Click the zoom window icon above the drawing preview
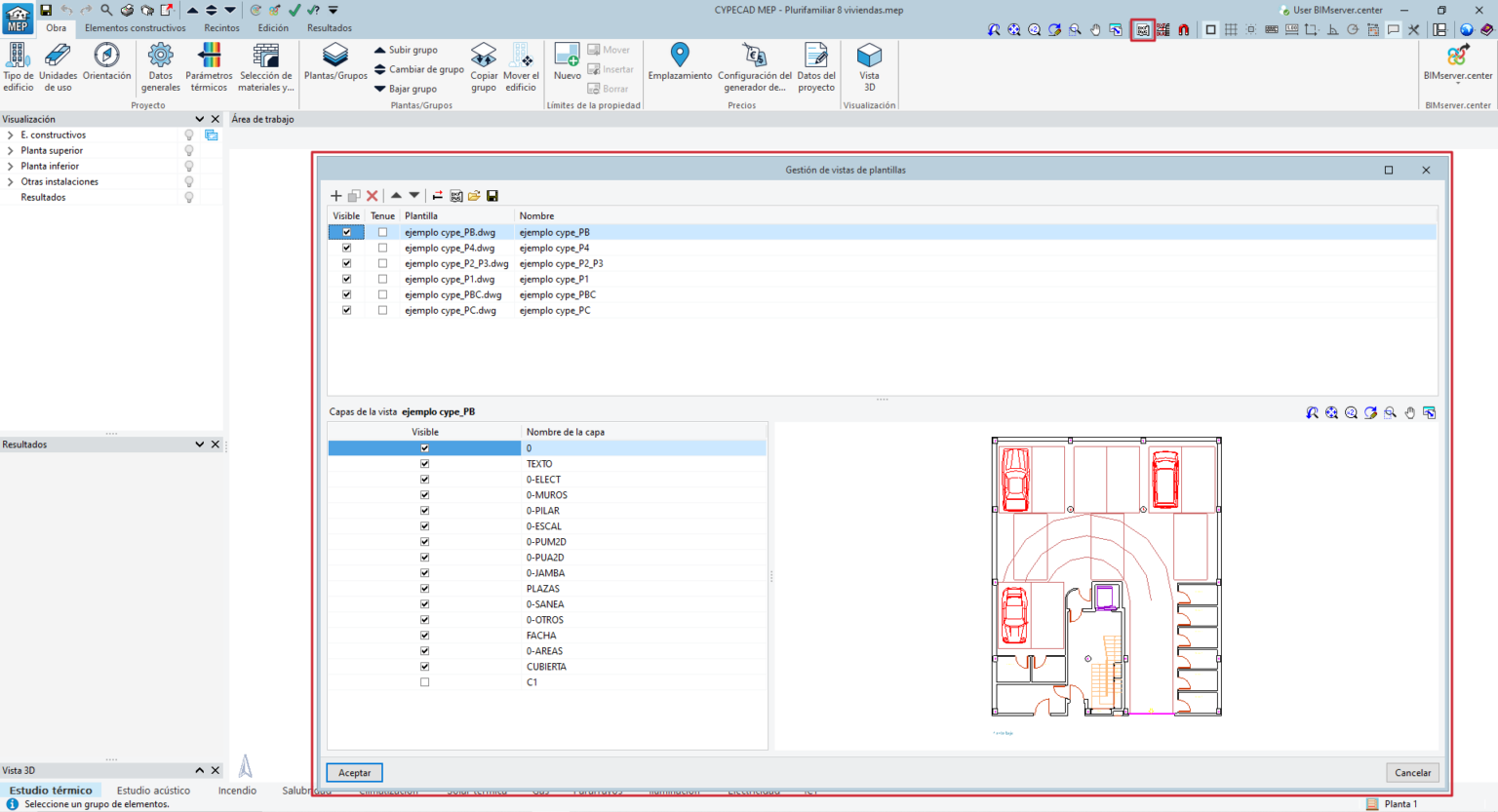 pos(1390,411)
